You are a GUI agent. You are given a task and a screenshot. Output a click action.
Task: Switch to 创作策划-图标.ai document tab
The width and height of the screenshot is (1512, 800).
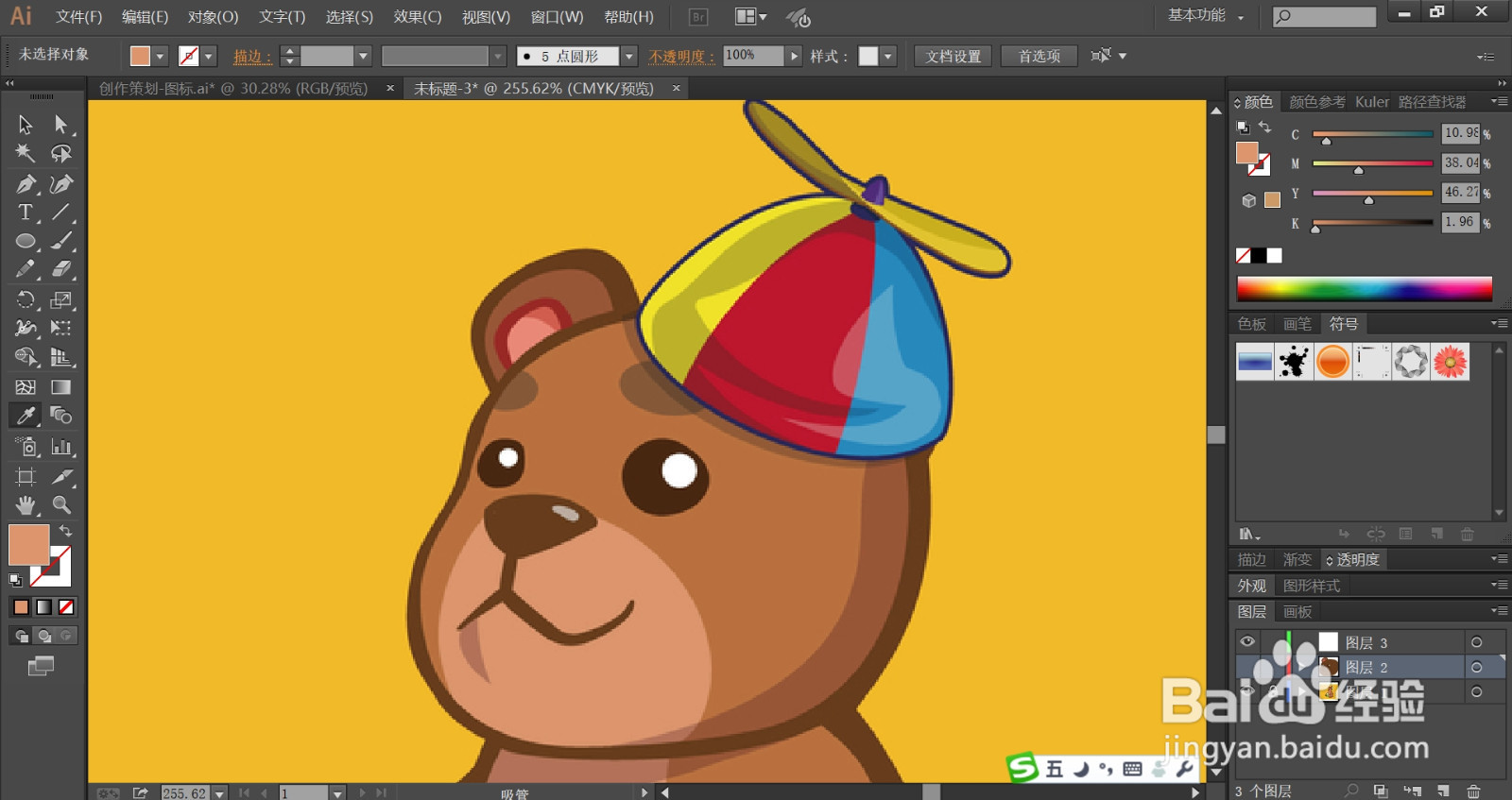[x=233, y=88]
